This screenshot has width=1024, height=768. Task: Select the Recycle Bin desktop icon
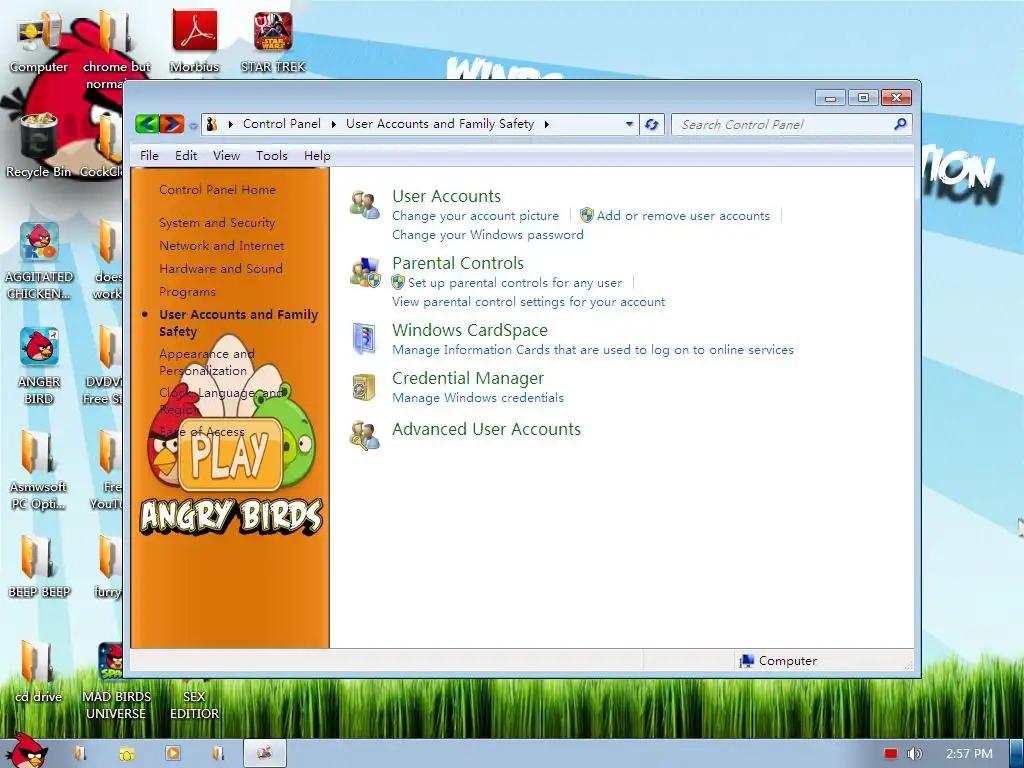tap(39, 146)
